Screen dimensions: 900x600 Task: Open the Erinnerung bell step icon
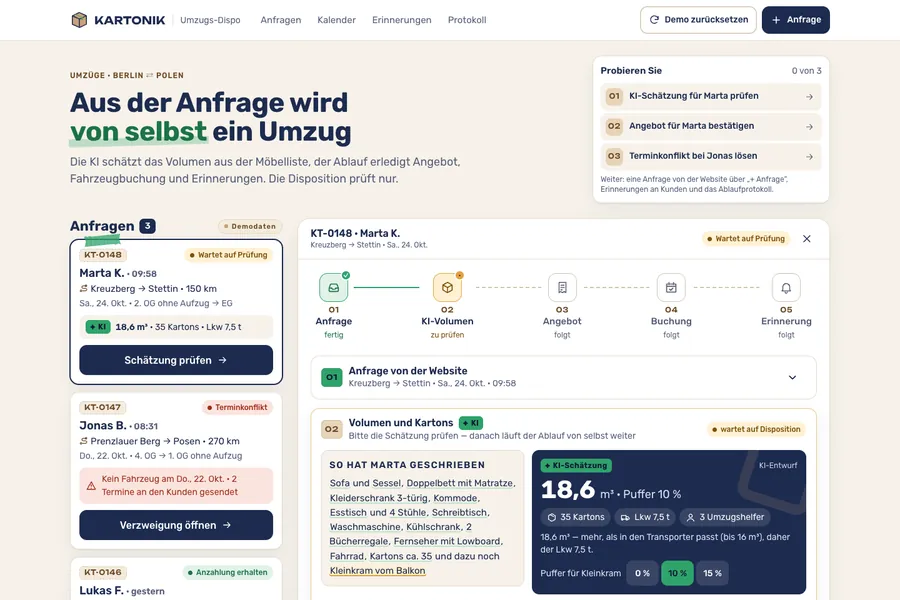(786, 288)
